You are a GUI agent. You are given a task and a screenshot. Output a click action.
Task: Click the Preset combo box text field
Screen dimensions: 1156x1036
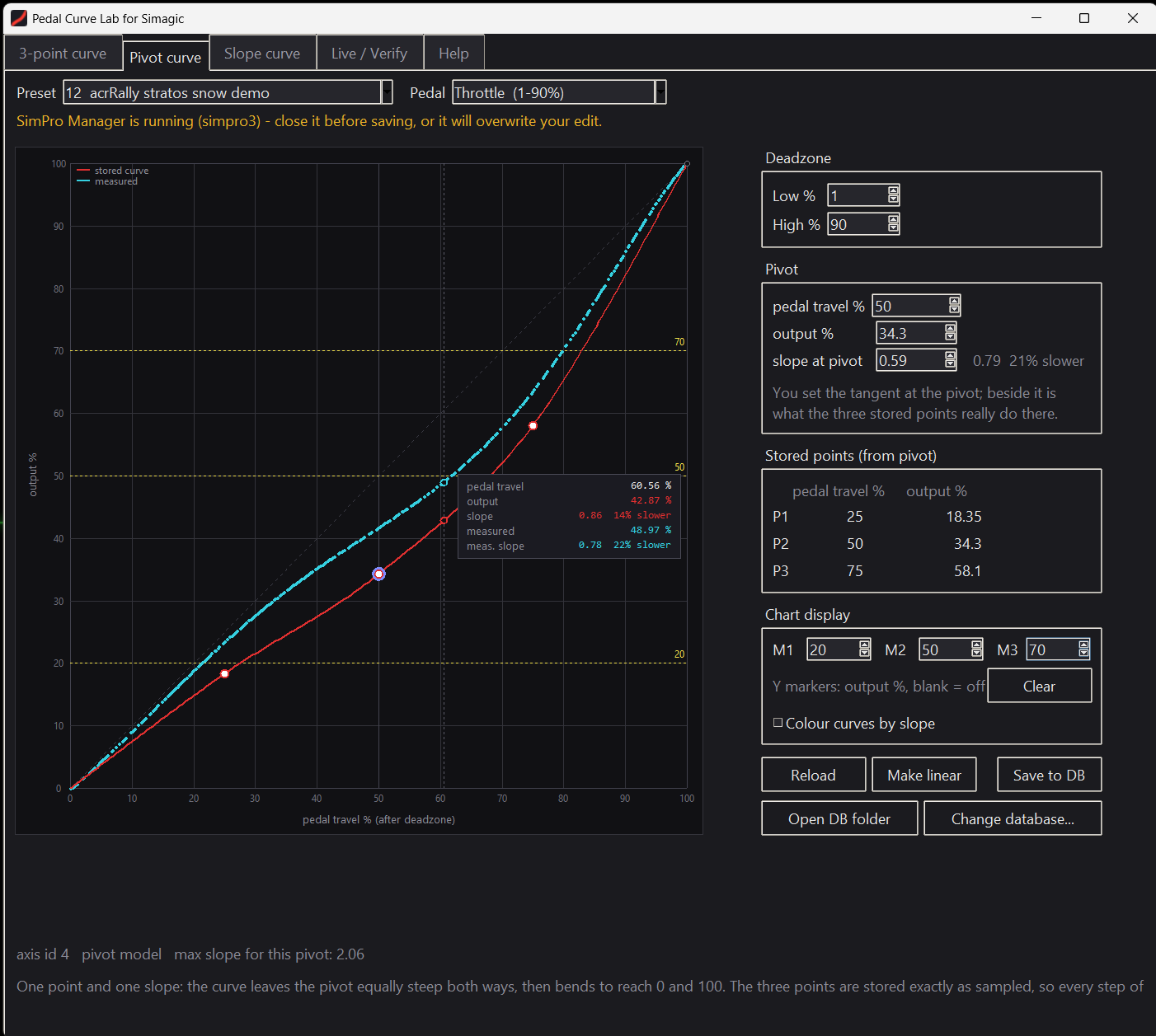222,92
